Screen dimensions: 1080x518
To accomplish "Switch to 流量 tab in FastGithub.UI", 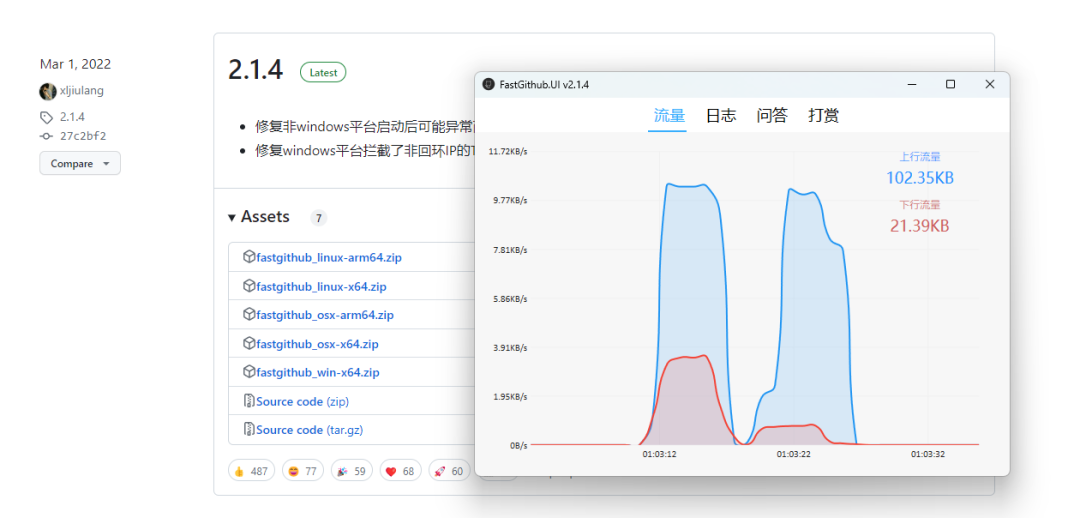I will click(669, 116).
